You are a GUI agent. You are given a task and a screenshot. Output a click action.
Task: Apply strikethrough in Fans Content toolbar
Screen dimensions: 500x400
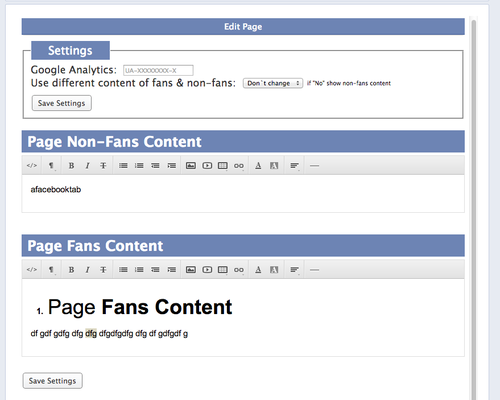tap(103, 269)
